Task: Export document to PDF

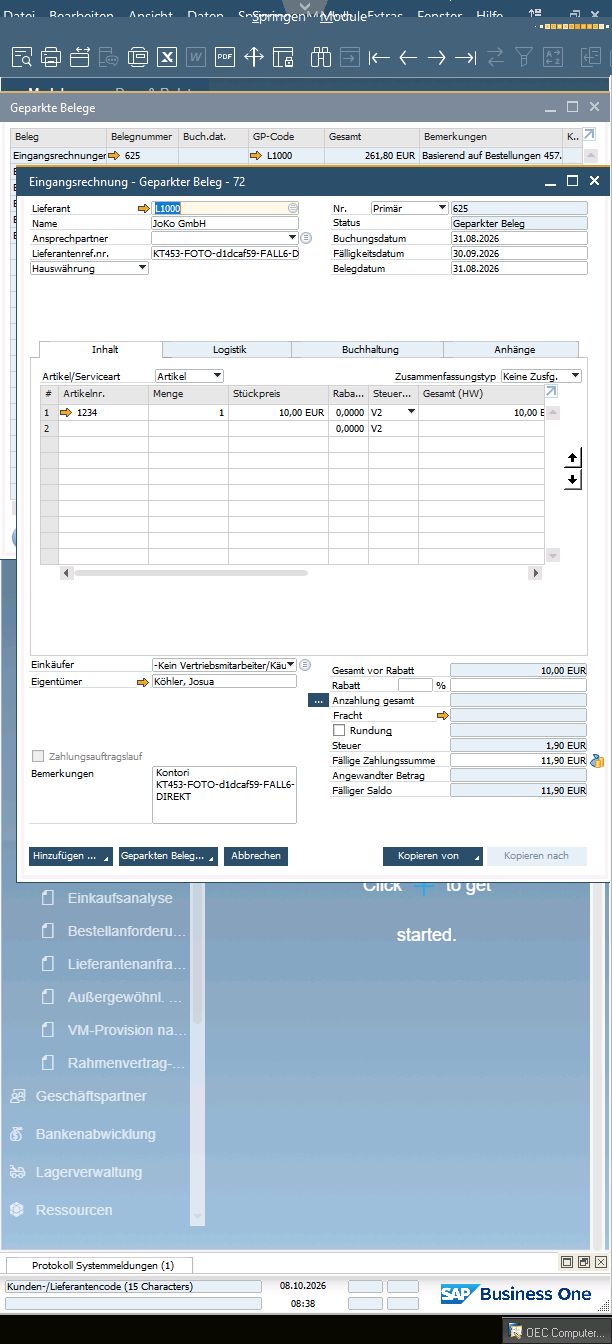Action: (225, 57)
